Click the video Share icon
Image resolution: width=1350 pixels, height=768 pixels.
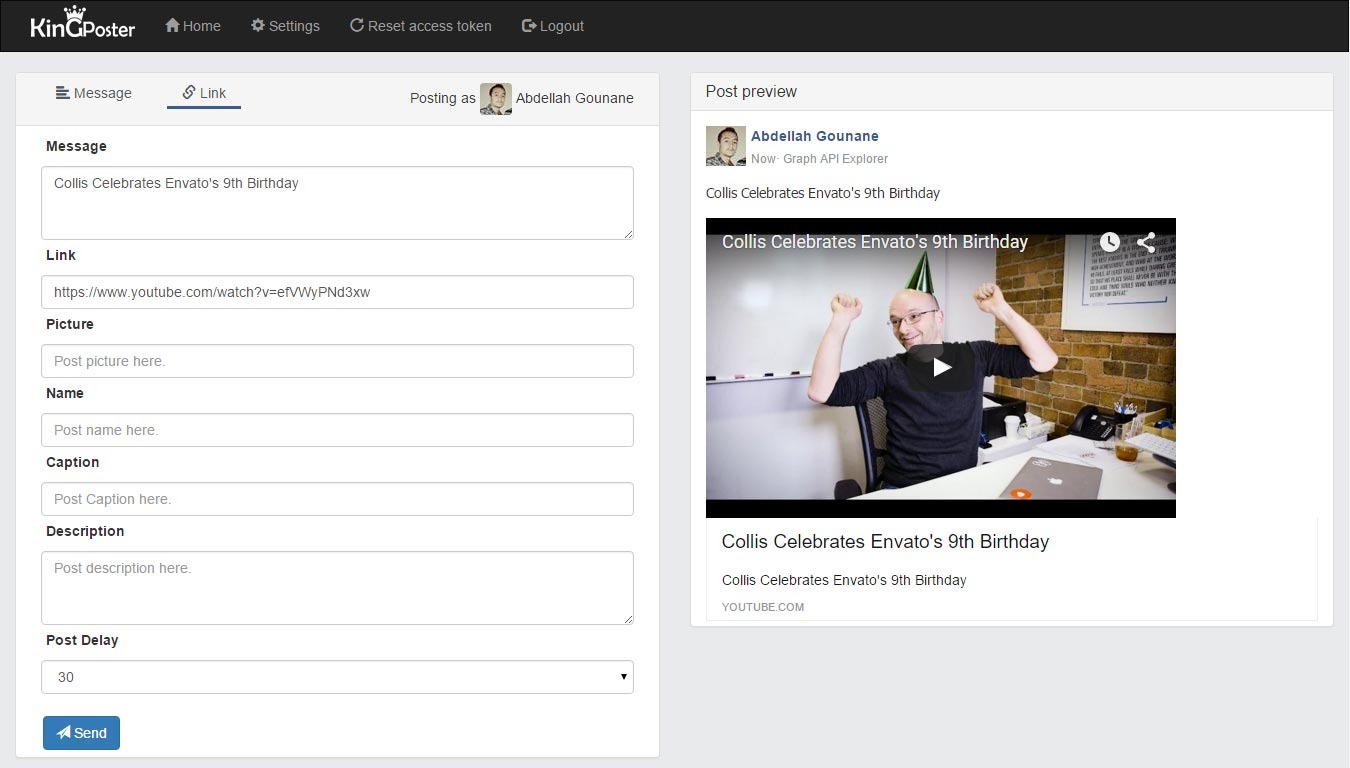[x=1146, y=241]
